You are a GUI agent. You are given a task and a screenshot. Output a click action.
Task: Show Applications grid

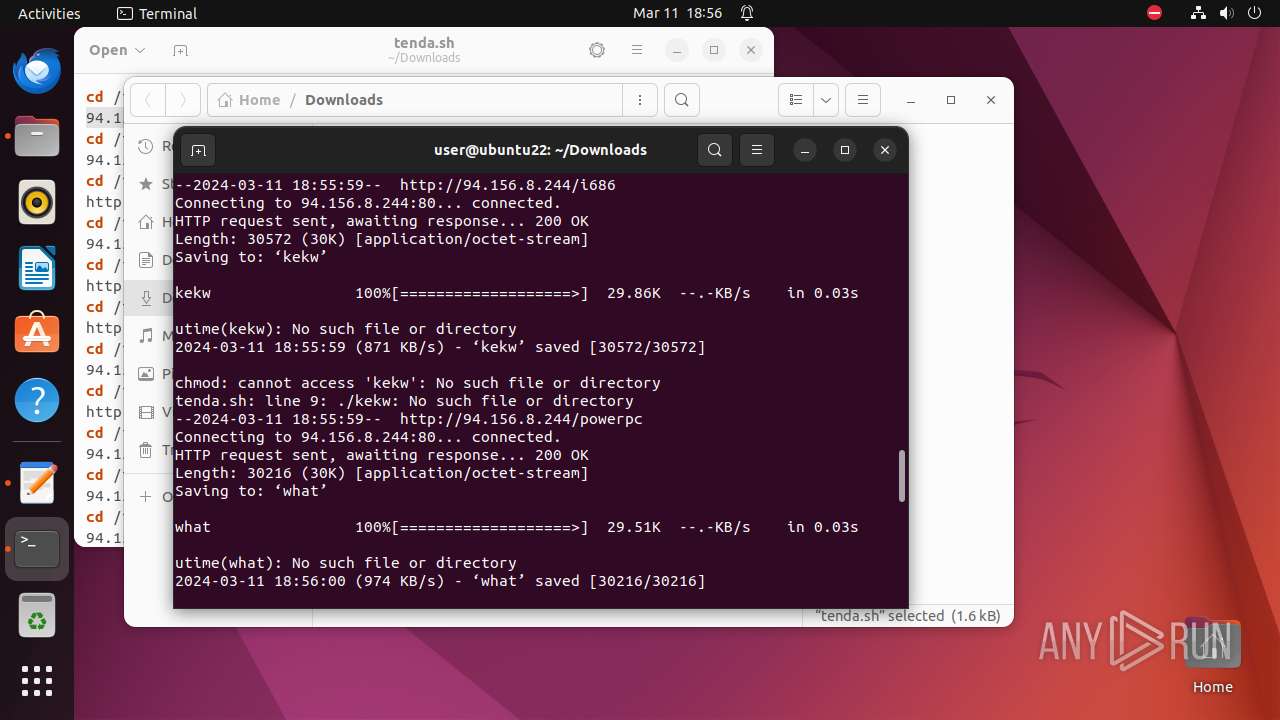click(37, 681)
